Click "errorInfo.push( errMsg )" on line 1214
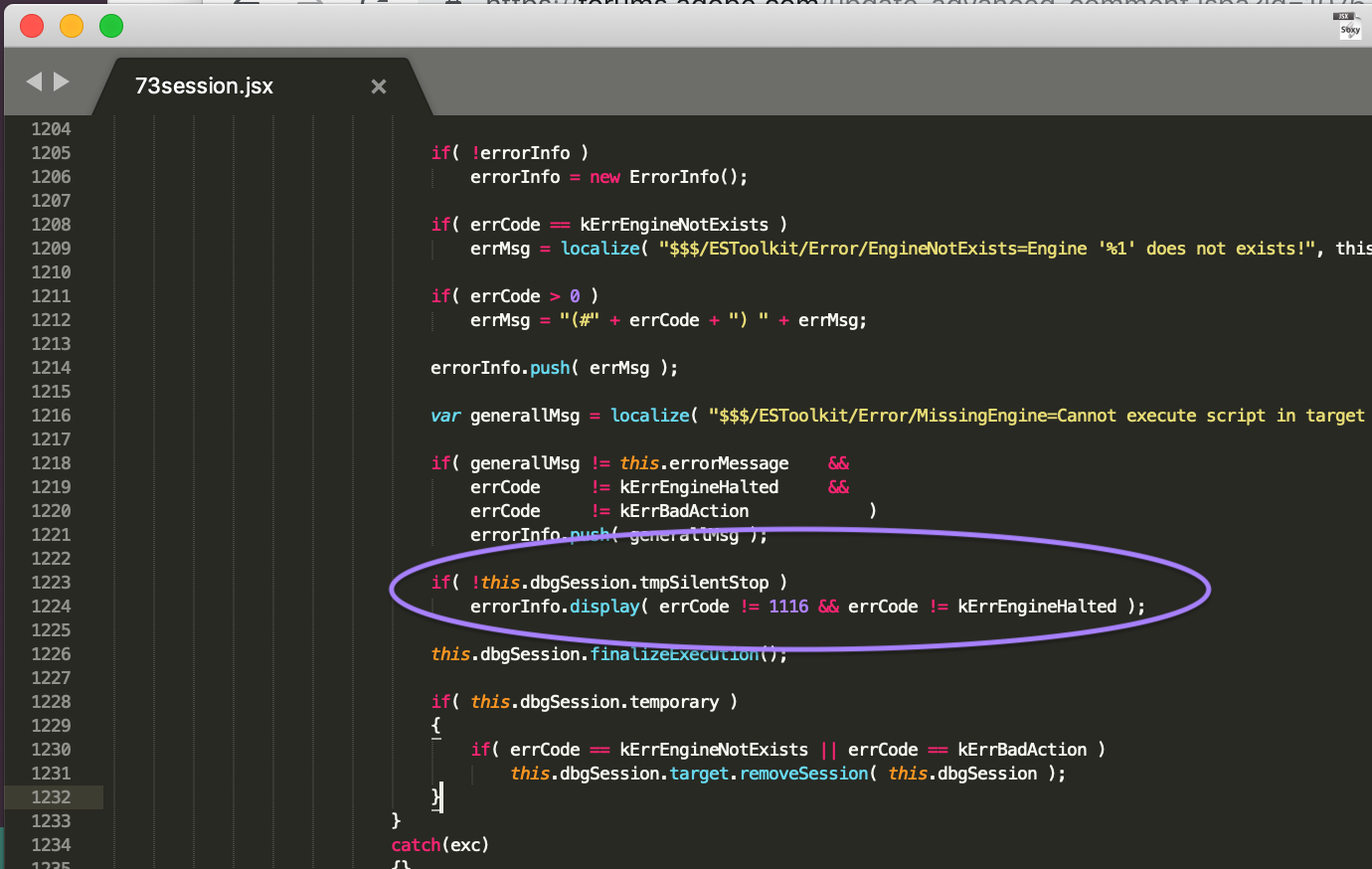 549,368
